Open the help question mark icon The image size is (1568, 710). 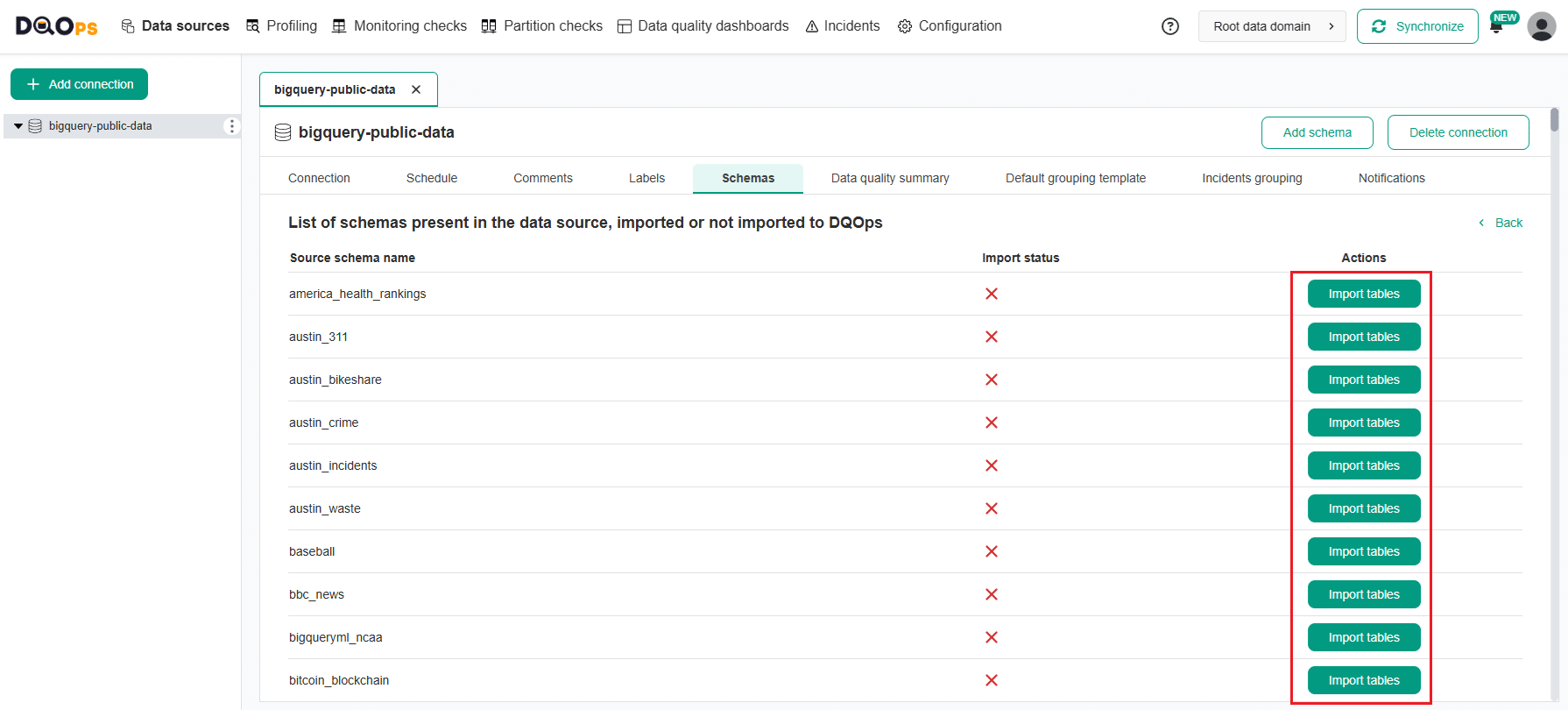point(1170,26)
